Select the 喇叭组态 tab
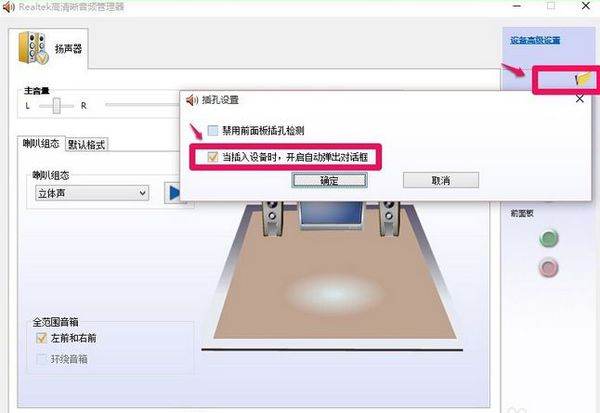This screenshot has height=413, width=600. [41, 144]
